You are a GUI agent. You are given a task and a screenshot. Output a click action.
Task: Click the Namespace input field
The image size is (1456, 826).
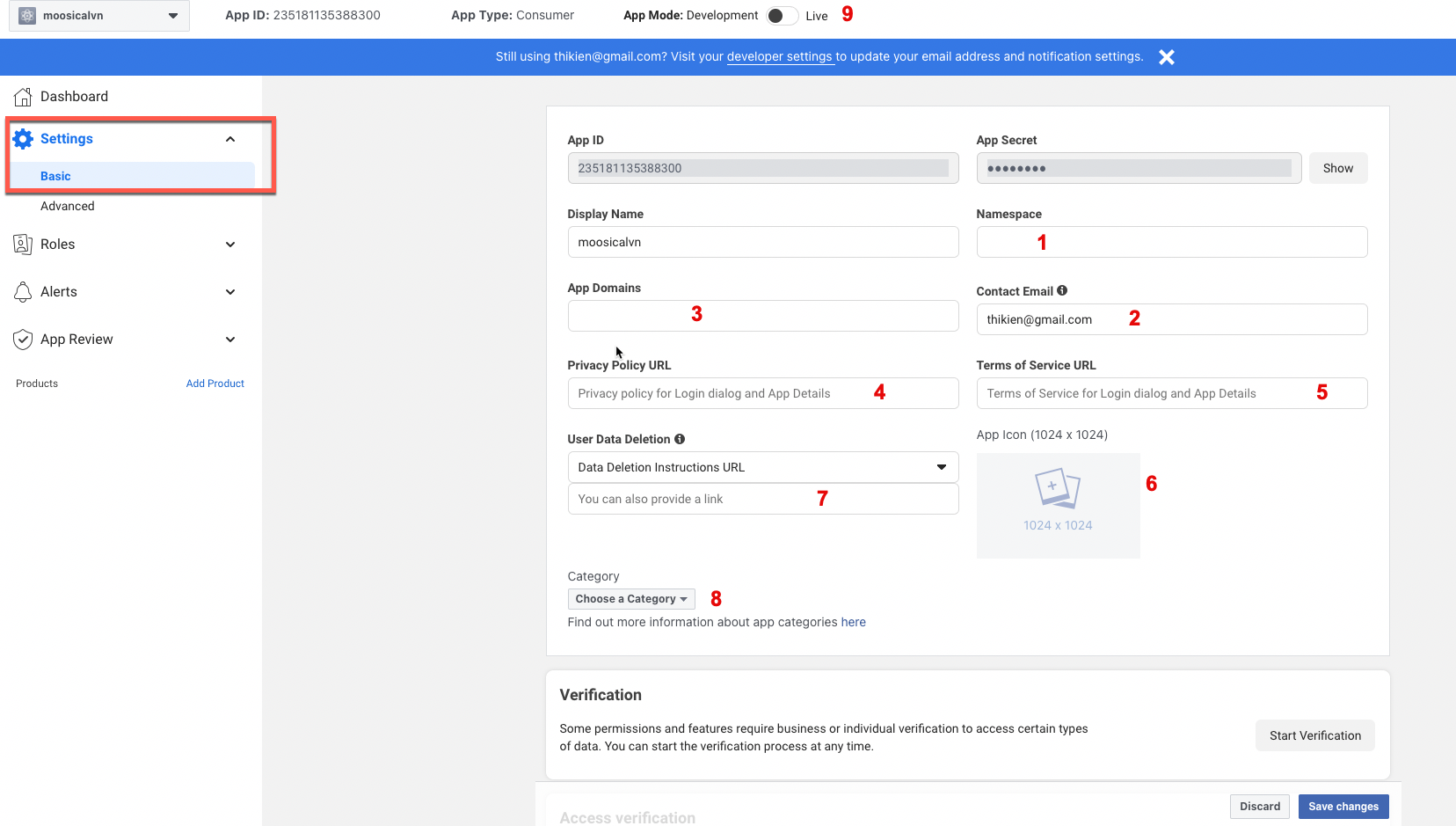[x=1172, y=242]
